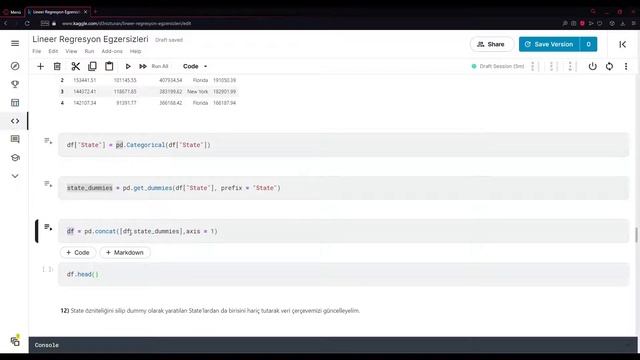Open a new browser tab with plus
Image resolution: width=640 pixels, height=360 pixels.
96,12
